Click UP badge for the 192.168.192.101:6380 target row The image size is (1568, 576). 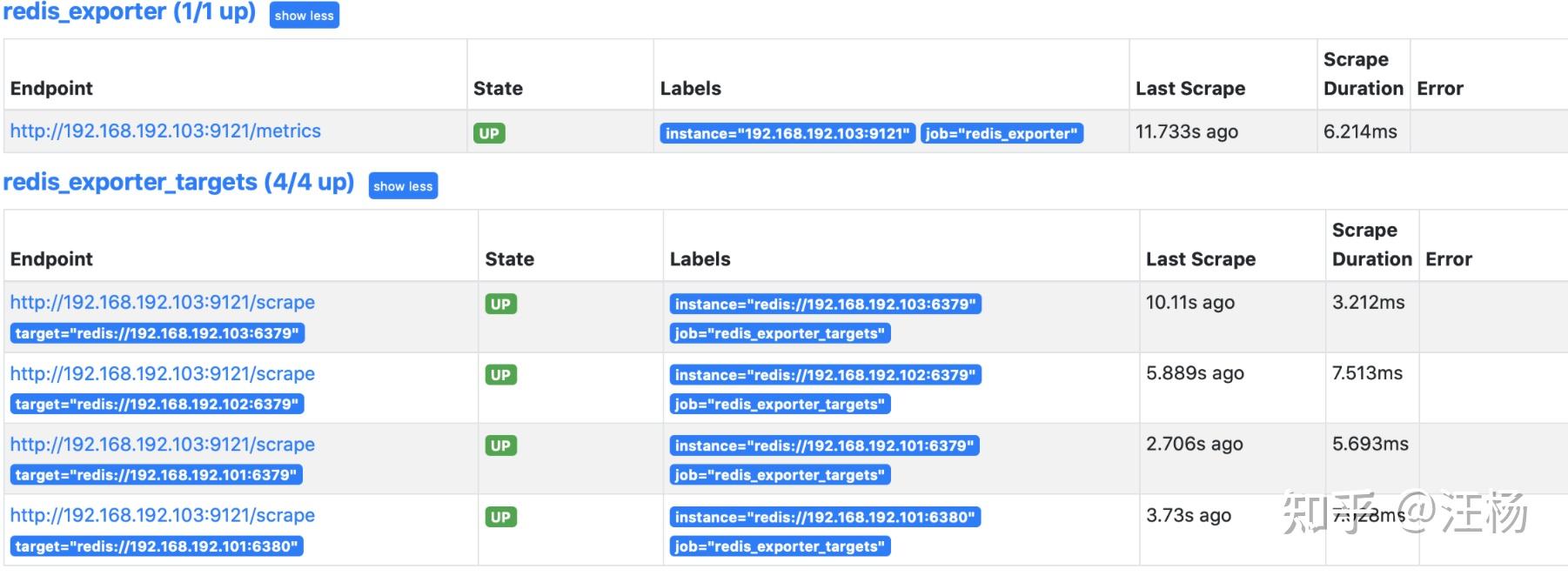(500, 517)
